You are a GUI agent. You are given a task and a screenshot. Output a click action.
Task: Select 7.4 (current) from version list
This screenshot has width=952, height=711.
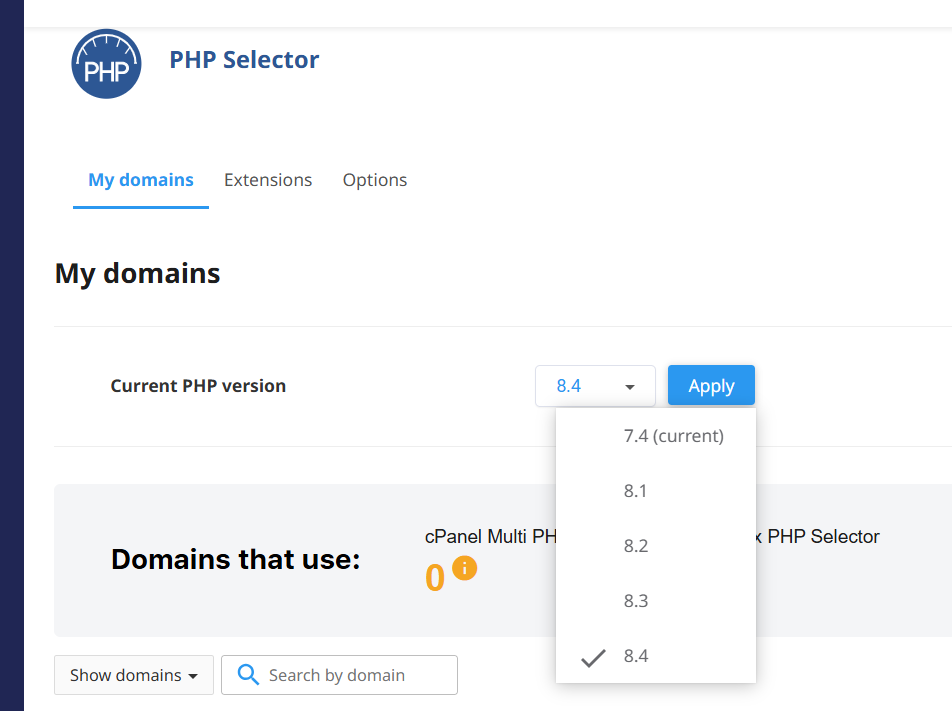coord(673,436)
